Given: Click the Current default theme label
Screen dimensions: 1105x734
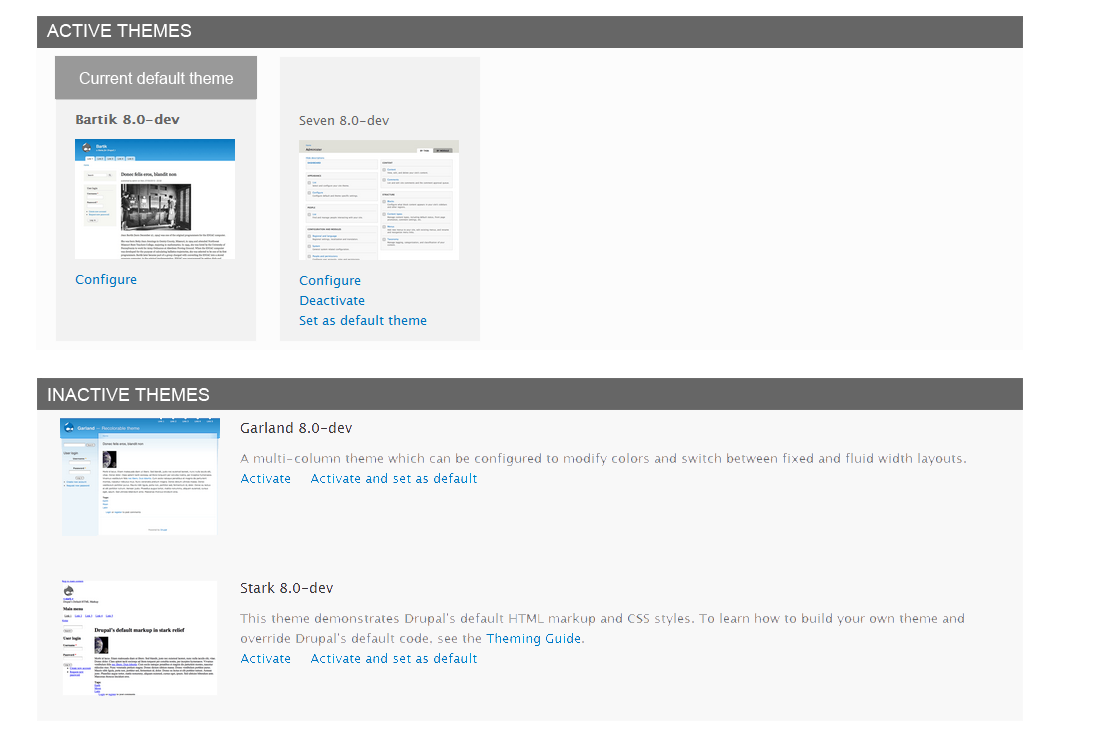Looking at the screenshot, I should 156,78.
